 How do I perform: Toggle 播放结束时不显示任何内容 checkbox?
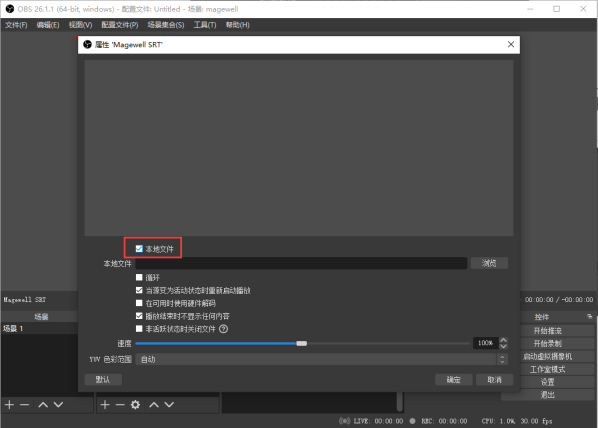click(x=139, y=316)
